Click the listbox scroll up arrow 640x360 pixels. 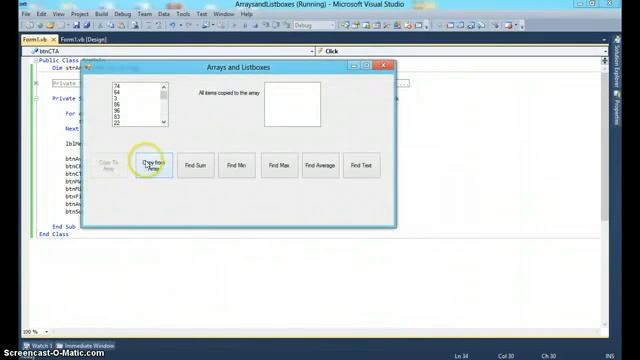coord(164,87)
